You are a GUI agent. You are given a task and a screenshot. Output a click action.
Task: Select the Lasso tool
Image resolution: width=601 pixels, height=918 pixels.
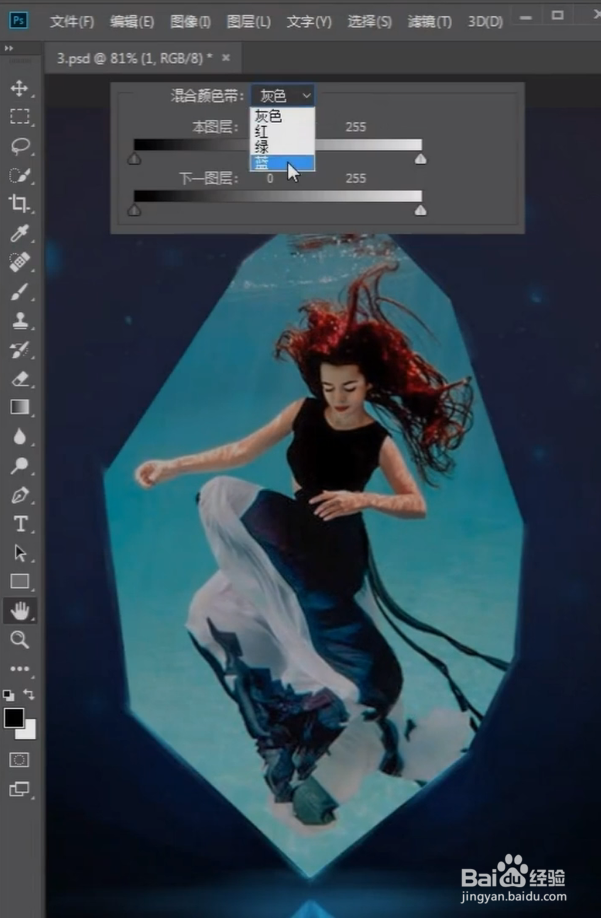(x=19, y=146)
